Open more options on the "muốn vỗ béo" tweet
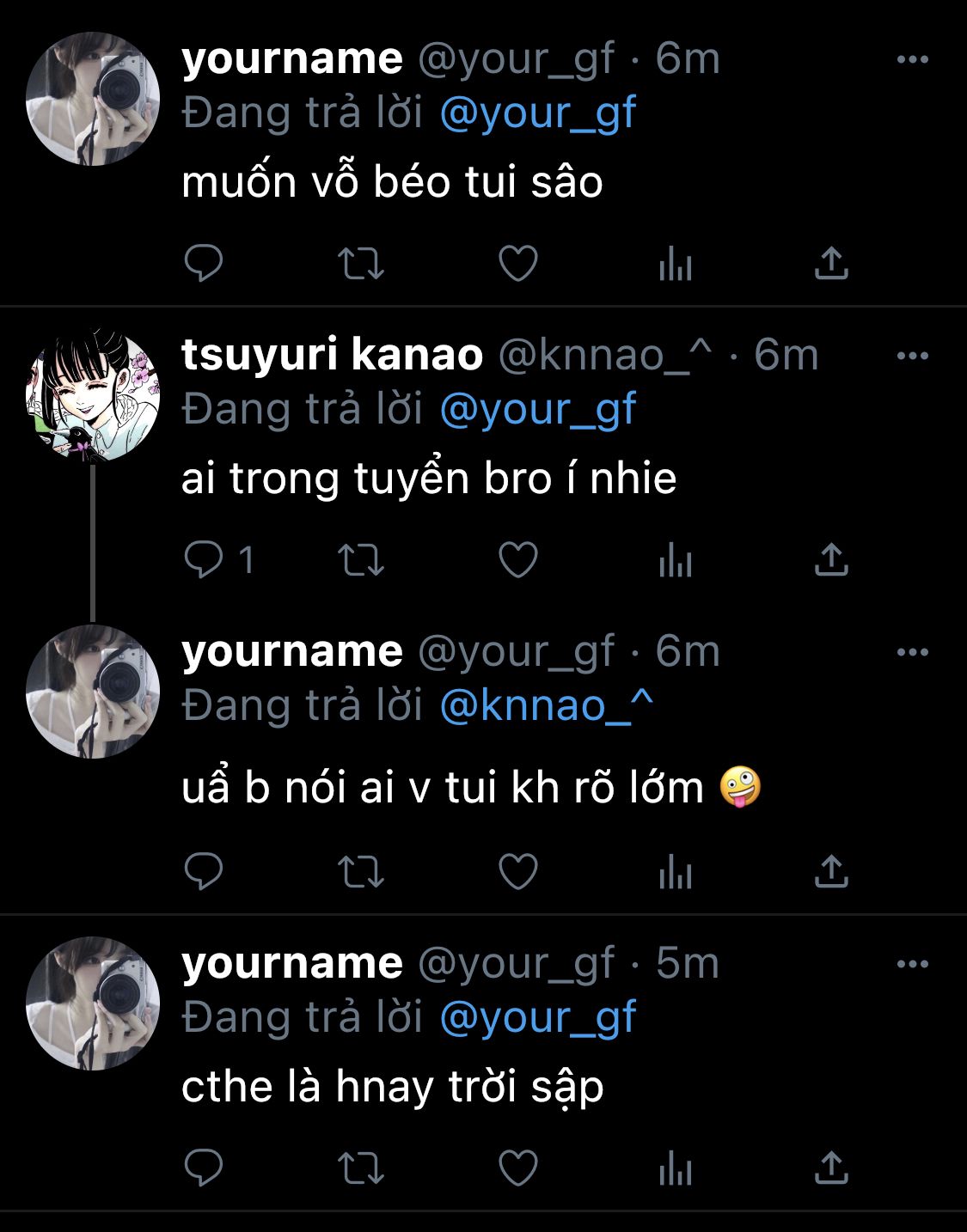 tap(912, 59)
